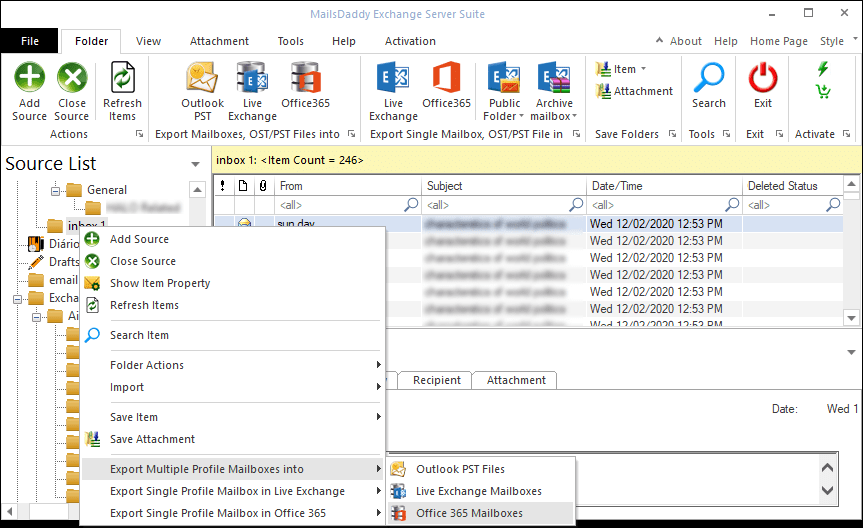
Task: Sort by the item type page column
Action: point(243,186)
